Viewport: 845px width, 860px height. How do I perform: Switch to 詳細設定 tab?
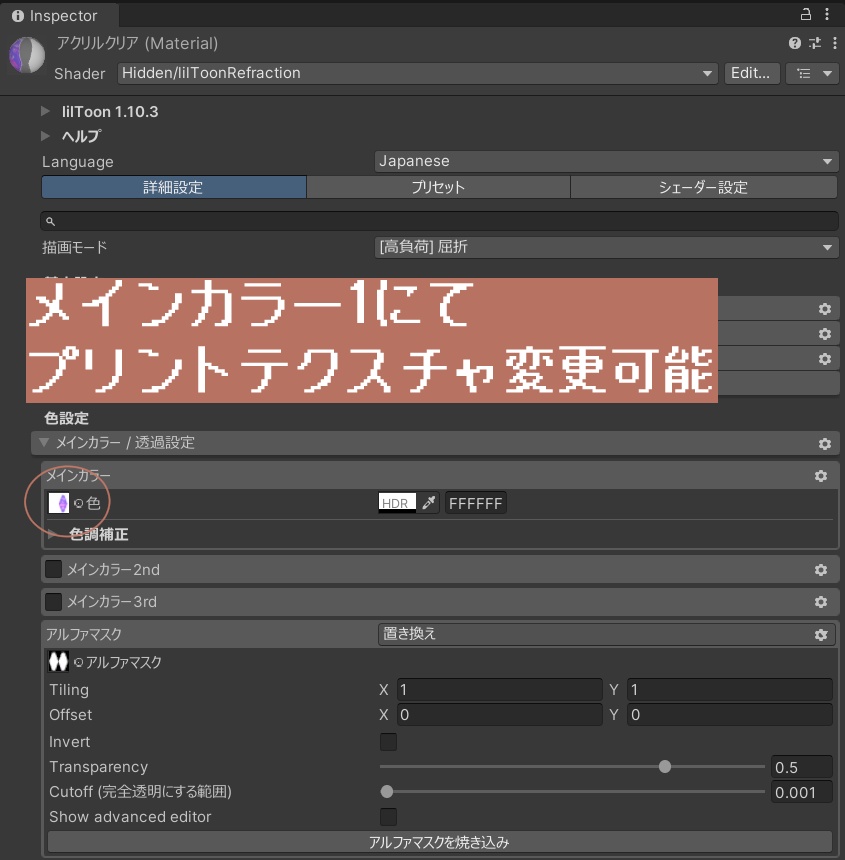pyautogui.click(x=174, y=187)
